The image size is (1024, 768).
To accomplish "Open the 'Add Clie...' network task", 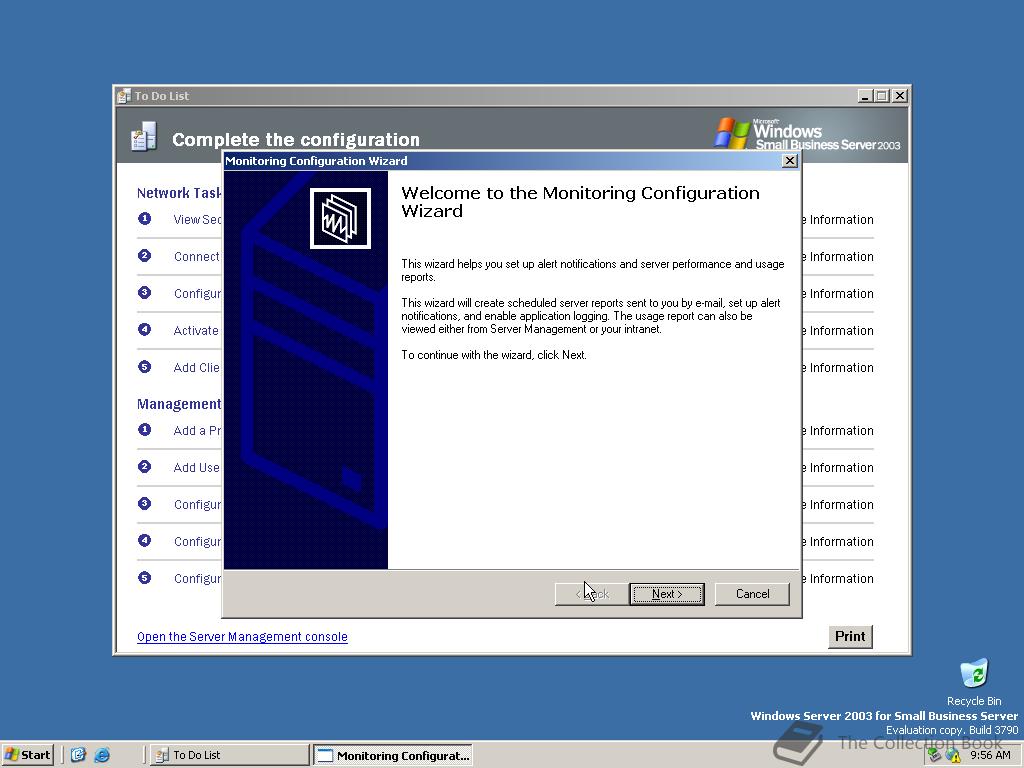I will [x=197, y=368].
